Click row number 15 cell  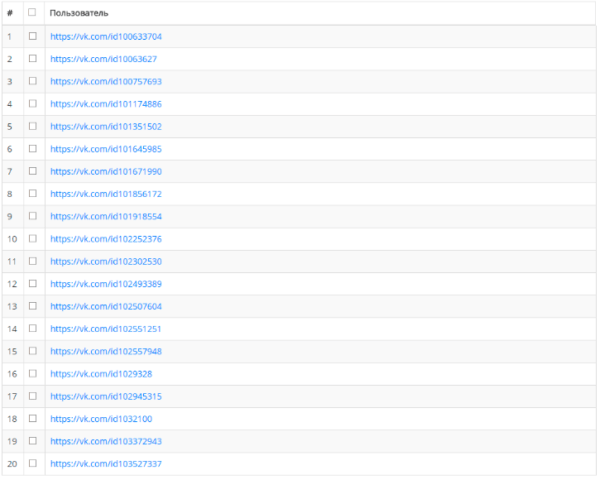click(13, 351)
